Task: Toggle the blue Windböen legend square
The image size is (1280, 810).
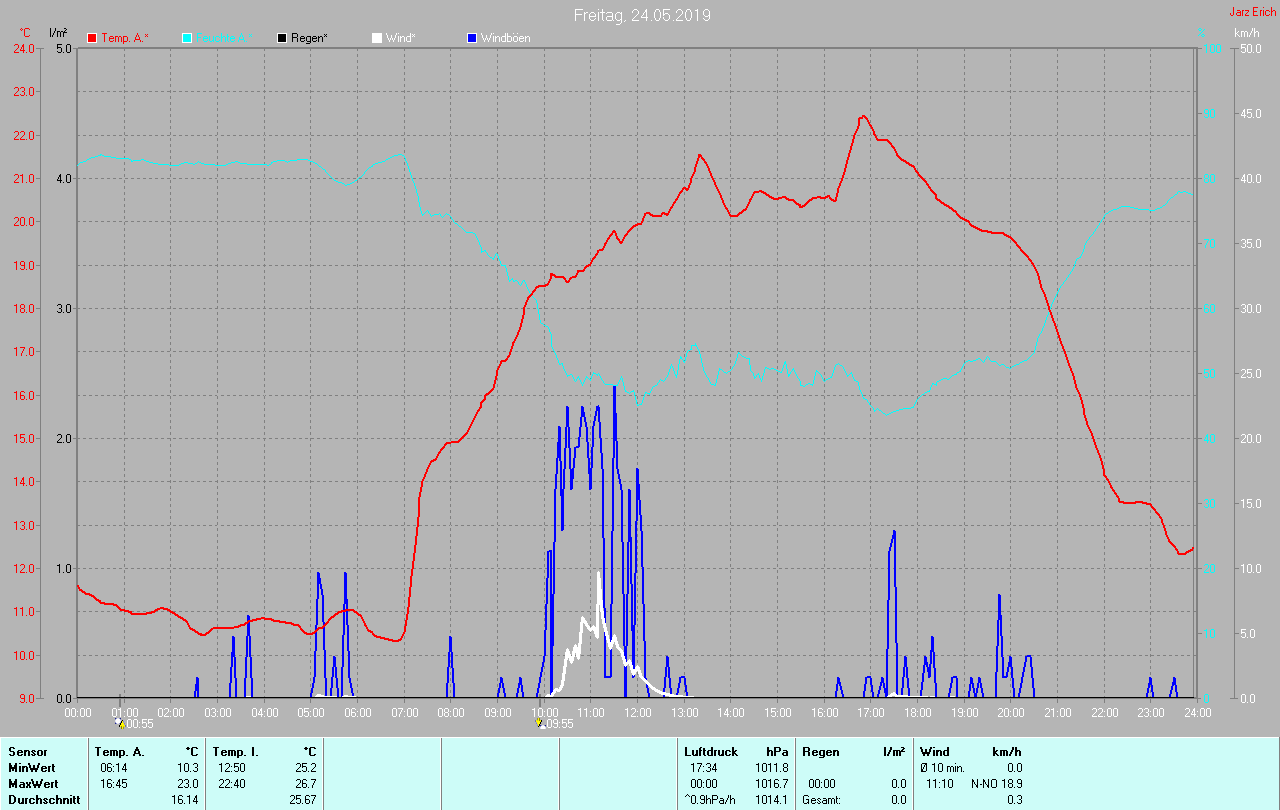Action: (x=472, y=38)
